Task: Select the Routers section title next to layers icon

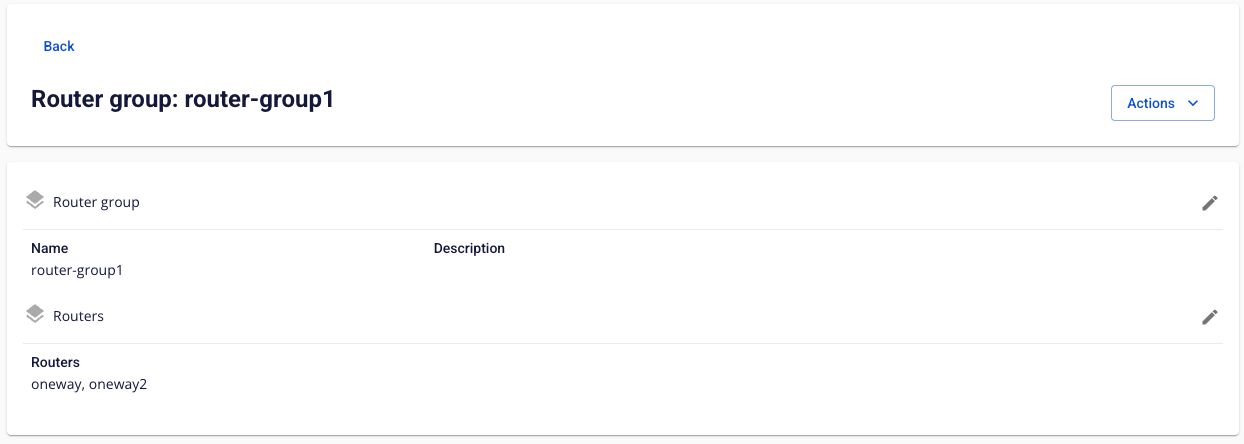Action: 78,316
